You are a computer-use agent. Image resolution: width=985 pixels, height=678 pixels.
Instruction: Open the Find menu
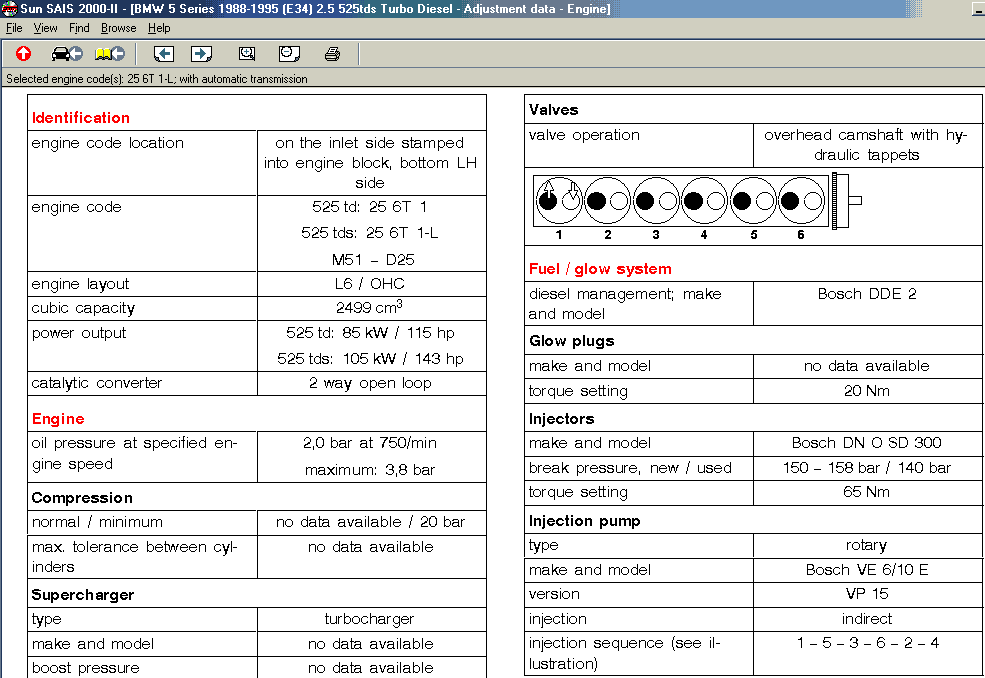(79, 28)
